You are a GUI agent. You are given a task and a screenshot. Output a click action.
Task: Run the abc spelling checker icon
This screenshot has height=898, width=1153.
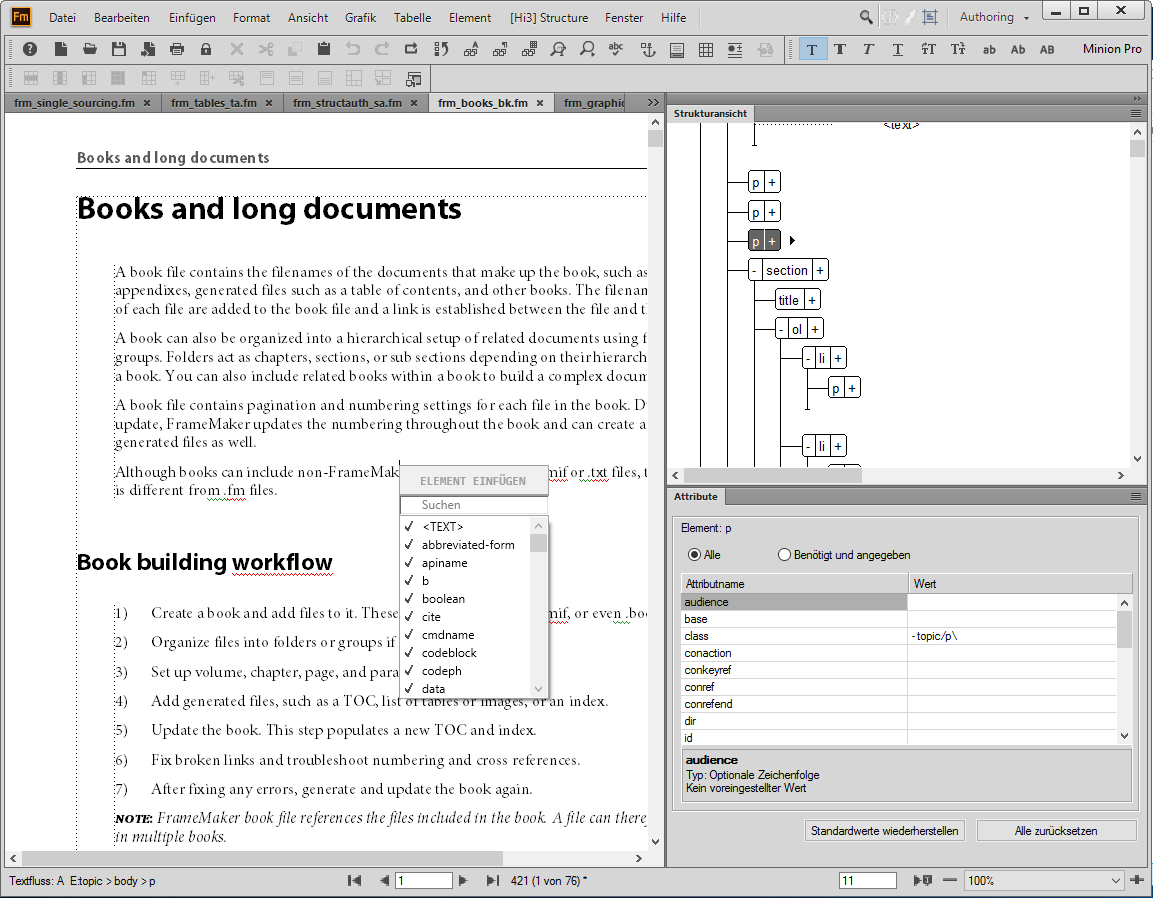pyautogui.click(x=616, y=49)
